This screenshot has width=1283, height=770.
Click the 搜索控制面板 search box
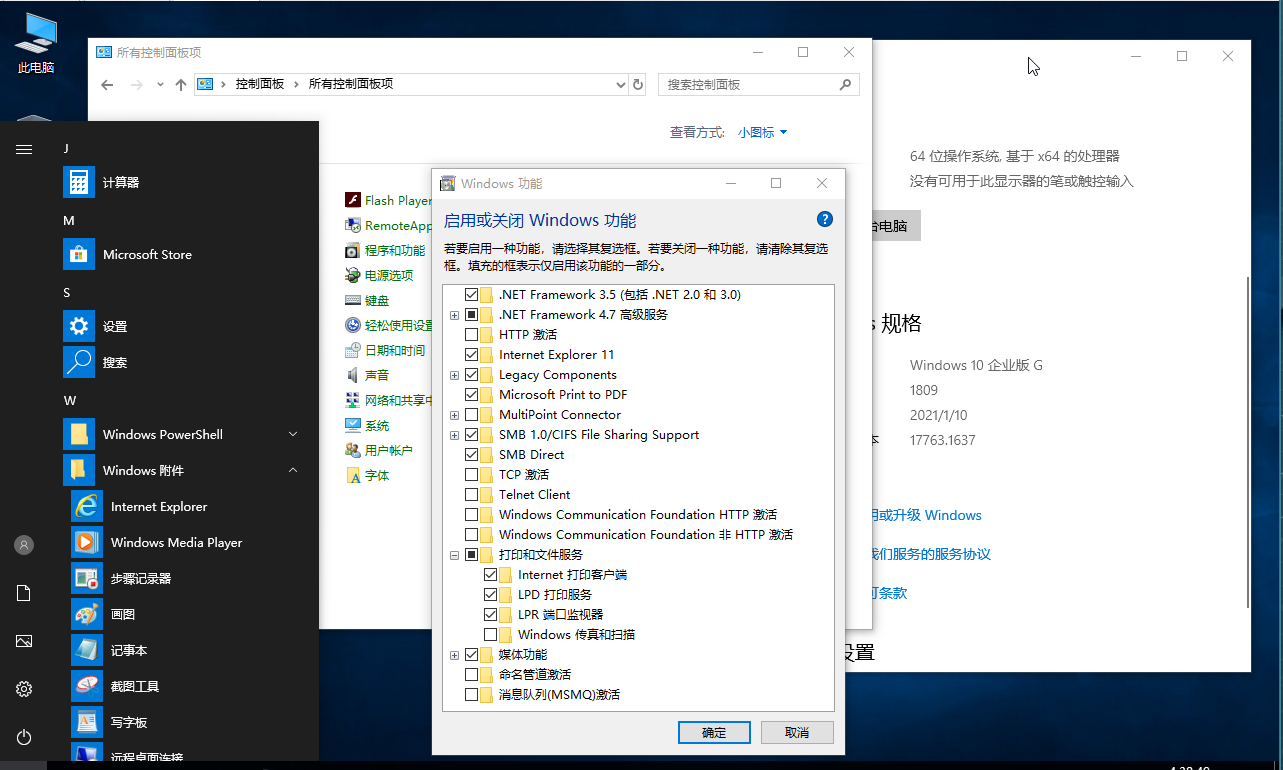(x=758, y=85)
